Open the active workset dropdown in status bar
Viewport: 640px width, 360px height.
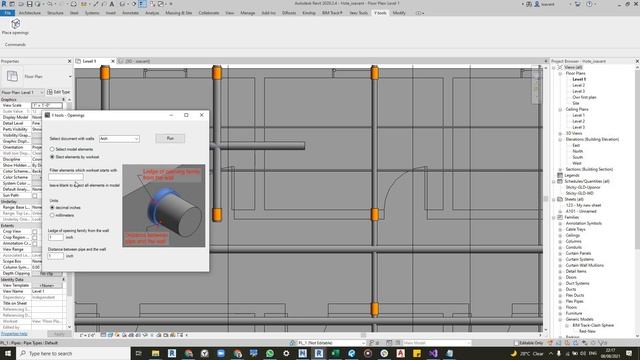(x=330, y=343)
